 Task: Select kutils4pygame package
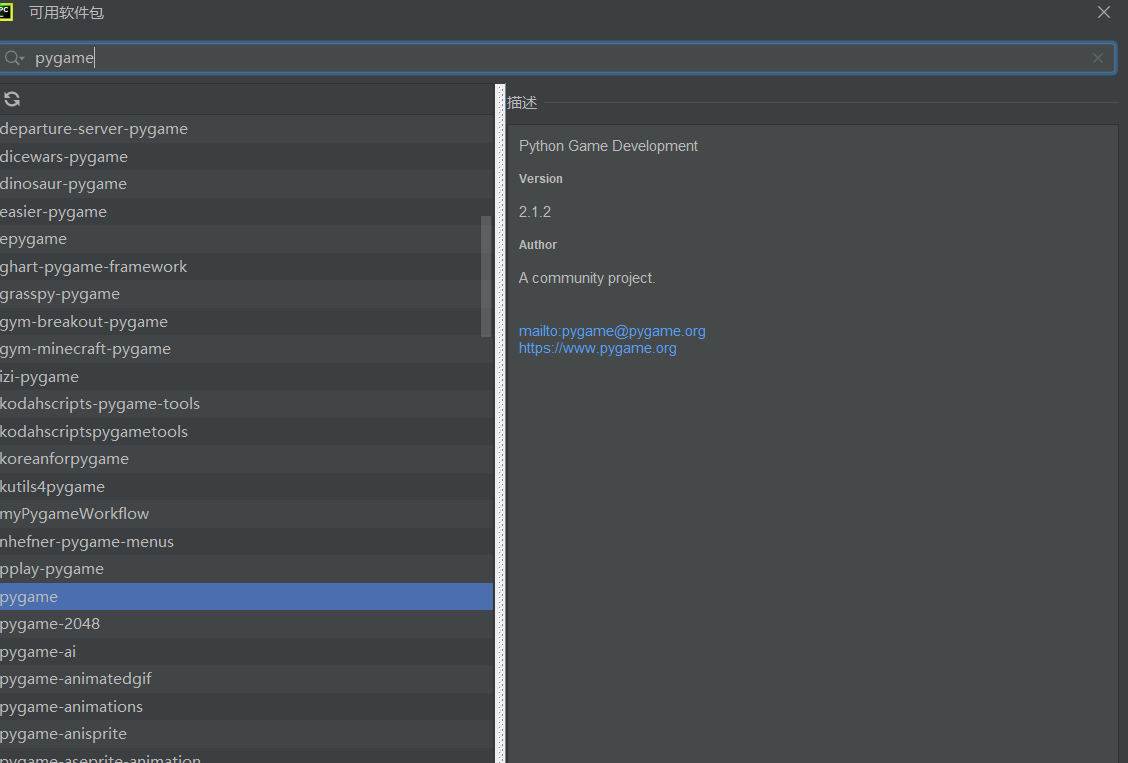pos(247,487)
